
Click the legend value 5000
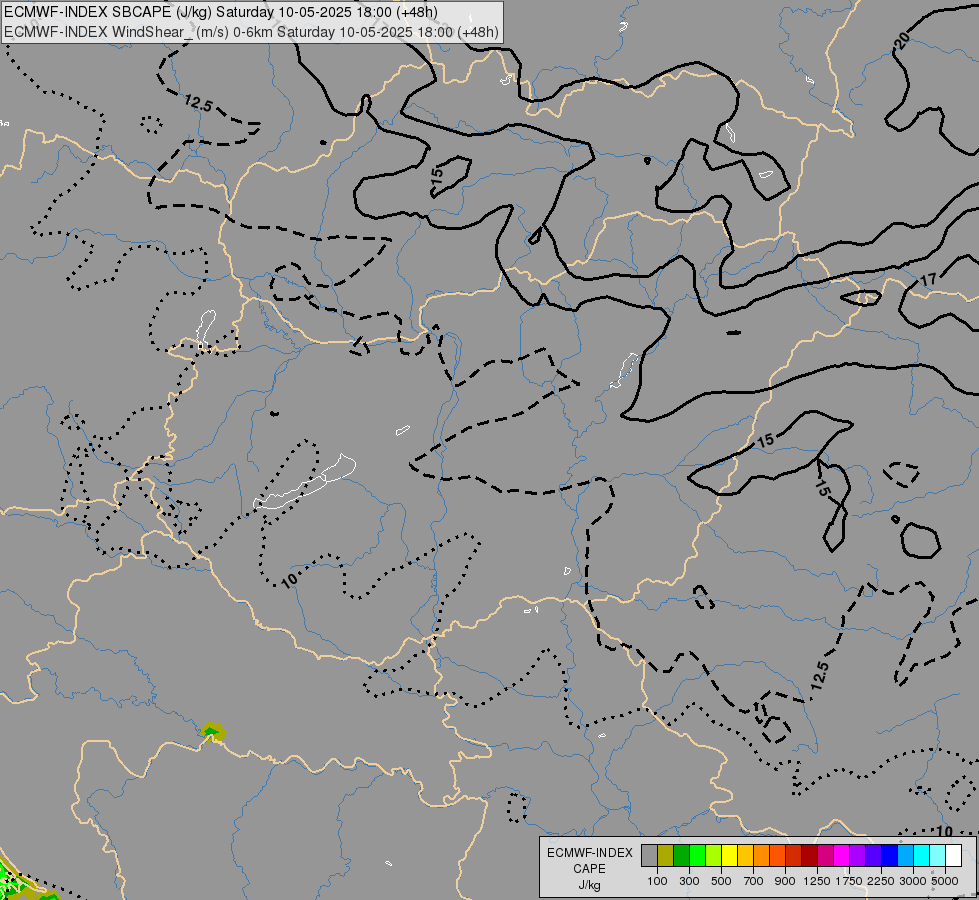tap(945, 881)
